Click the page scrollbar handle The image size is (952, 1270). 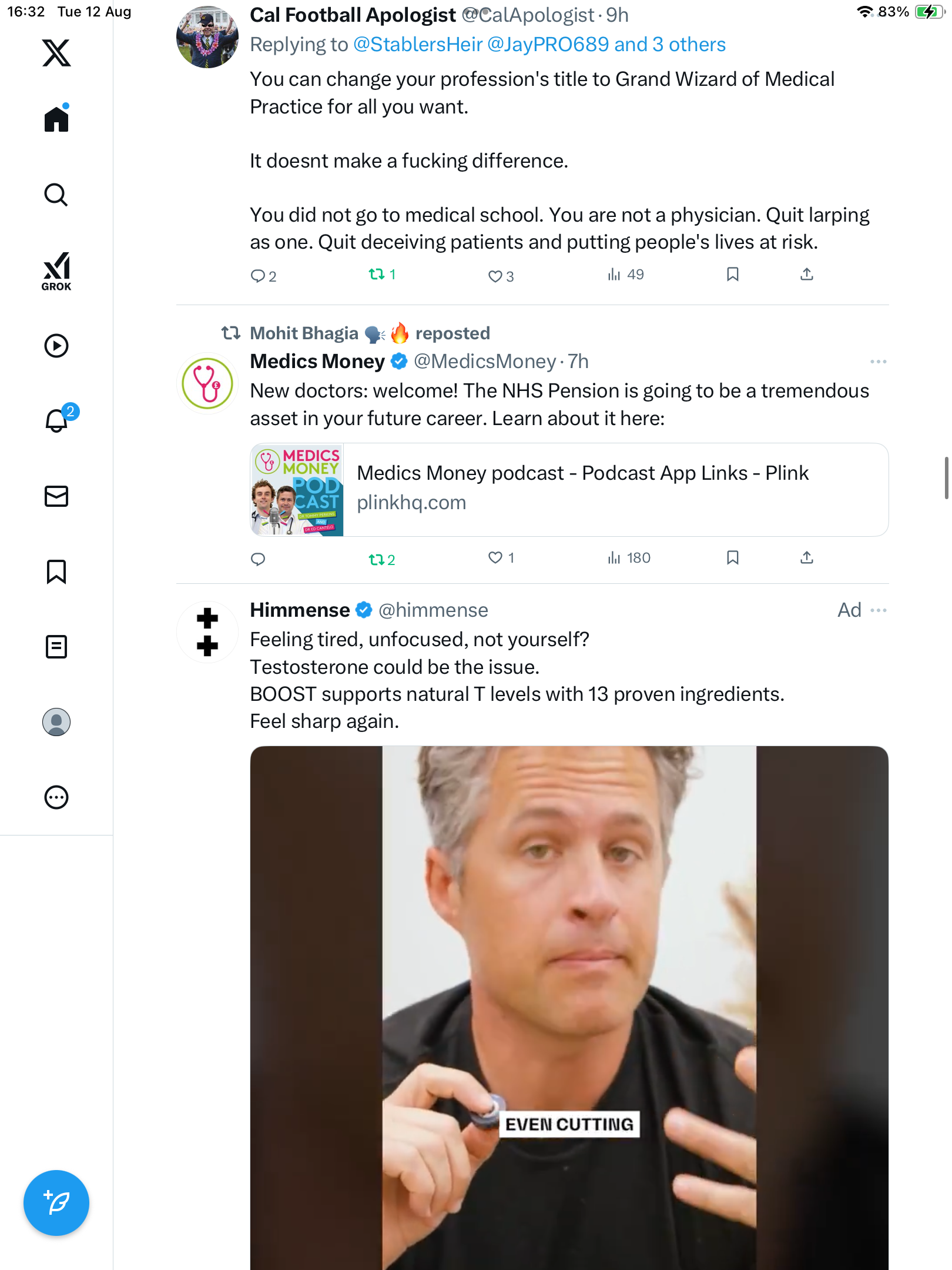946,477
